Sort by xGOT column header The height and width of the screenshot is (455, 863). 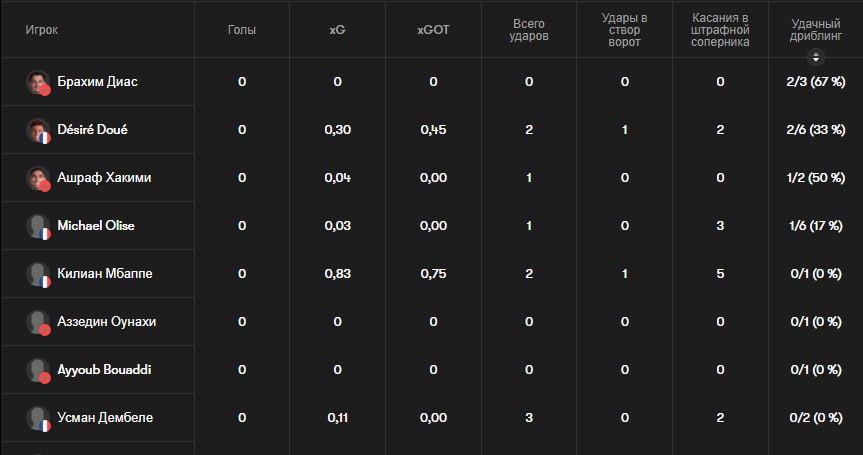[x=433, y=30]
